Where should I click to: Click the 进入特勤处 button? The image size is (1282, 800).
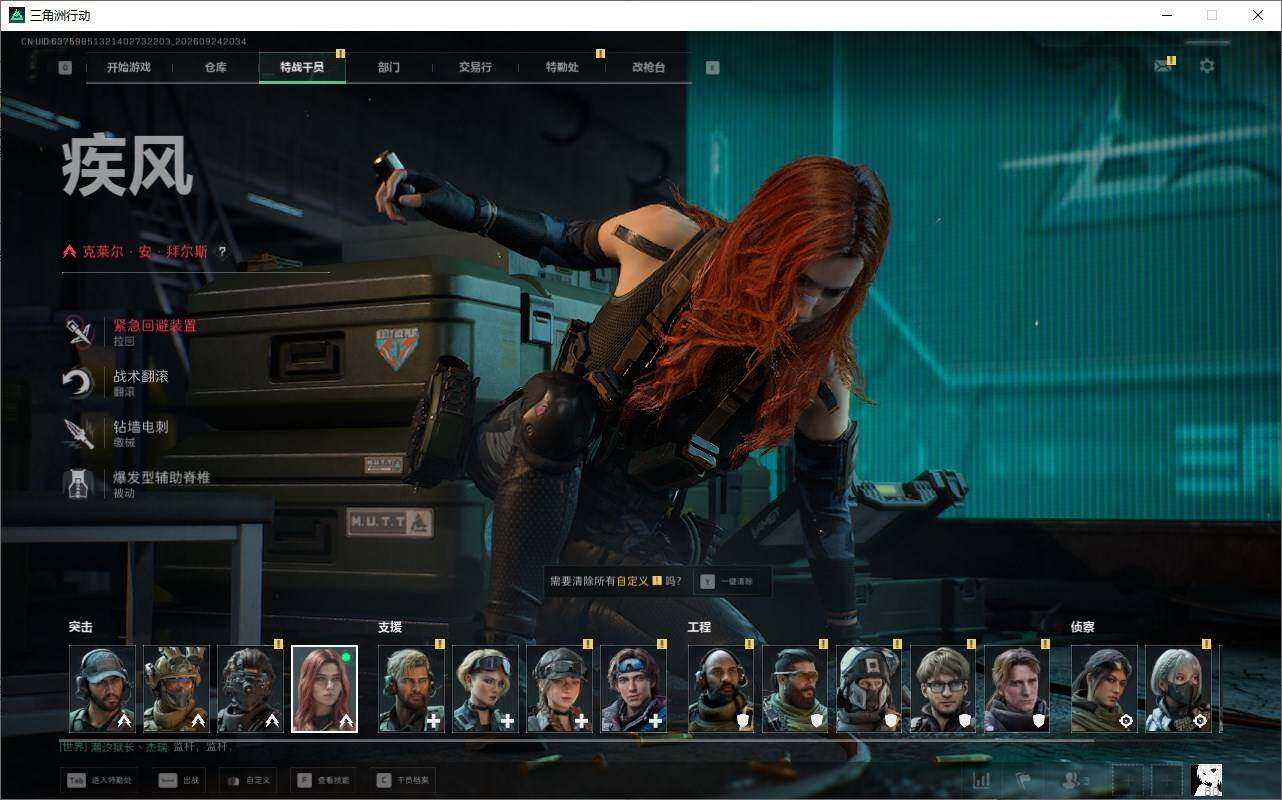coord(100,780)
